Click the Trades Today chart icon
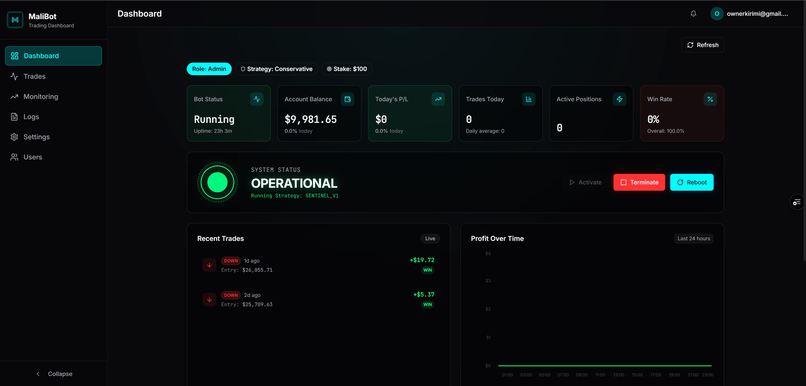This screenshot has height=386, width=806. point(528,99)
